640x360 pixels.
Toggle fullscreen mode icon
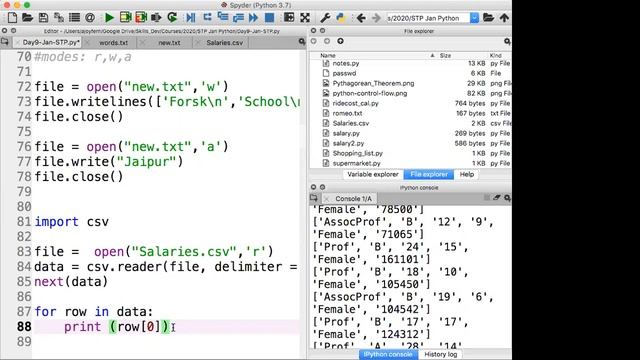(305, 18)
